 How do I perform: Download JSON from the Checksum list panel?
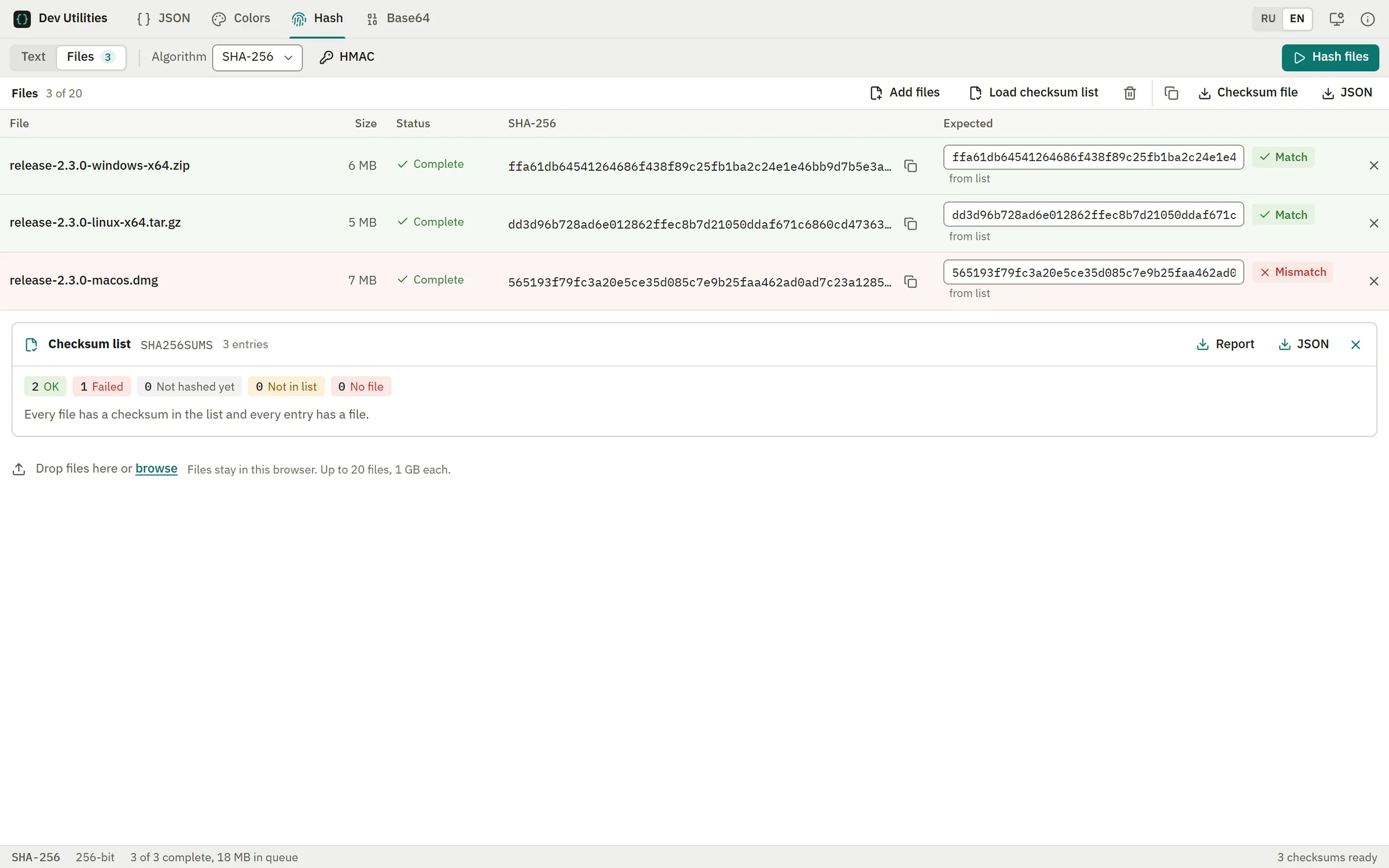[x=1303, y=345]
